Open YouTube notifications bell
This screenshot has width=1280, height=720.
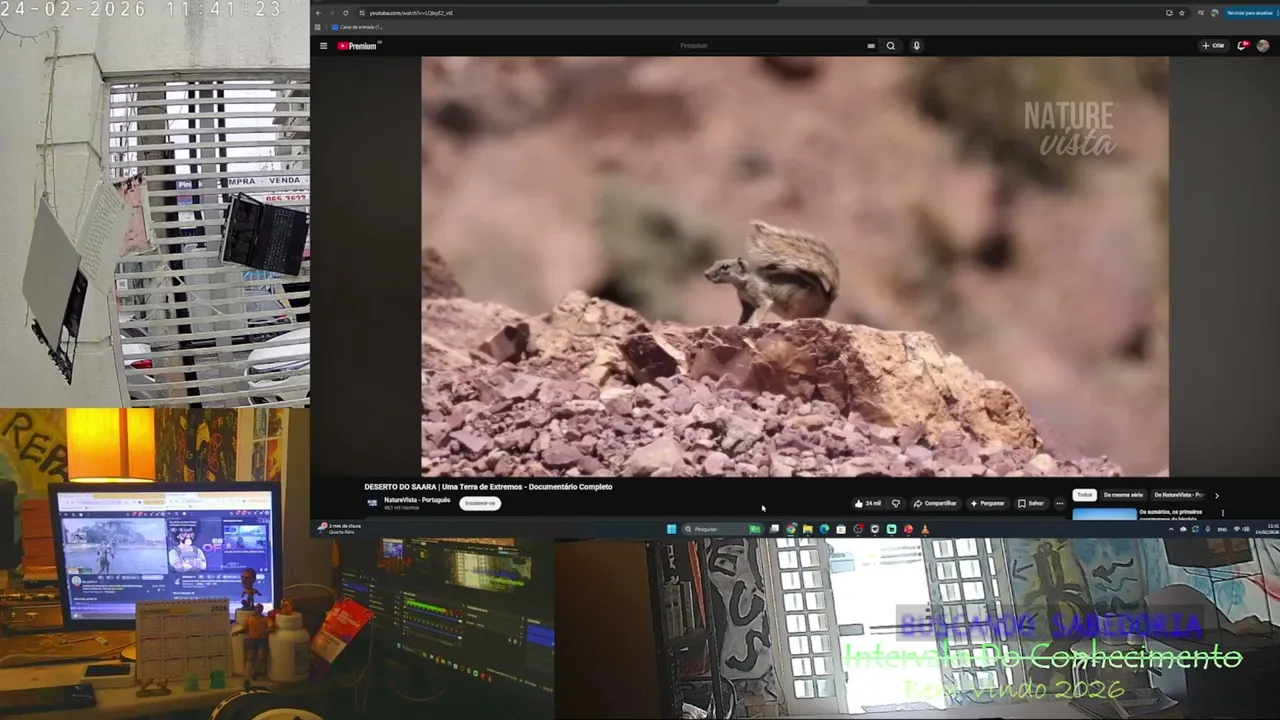1242,46
